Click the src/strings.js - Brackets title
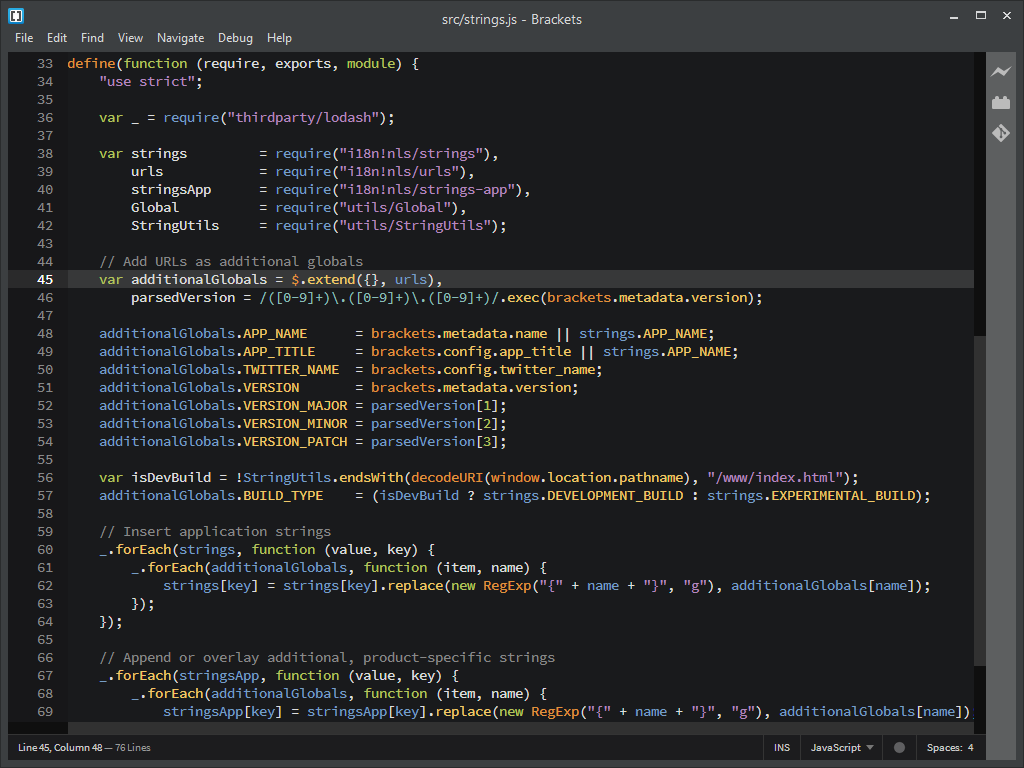This screenshot has width=1024, height=768. point(512,20)
